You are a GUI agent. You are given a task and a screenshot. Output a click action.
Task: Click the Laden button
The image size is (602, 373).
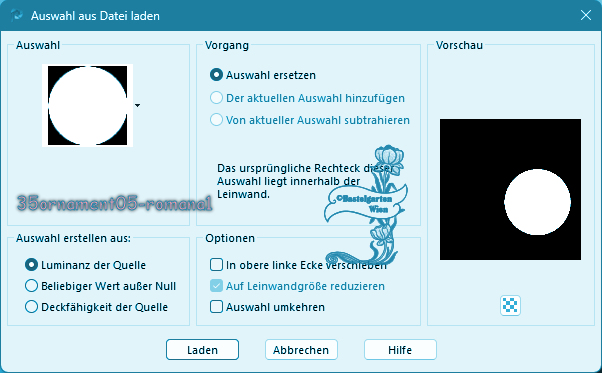pyautogui.click(x=202, y=350)
